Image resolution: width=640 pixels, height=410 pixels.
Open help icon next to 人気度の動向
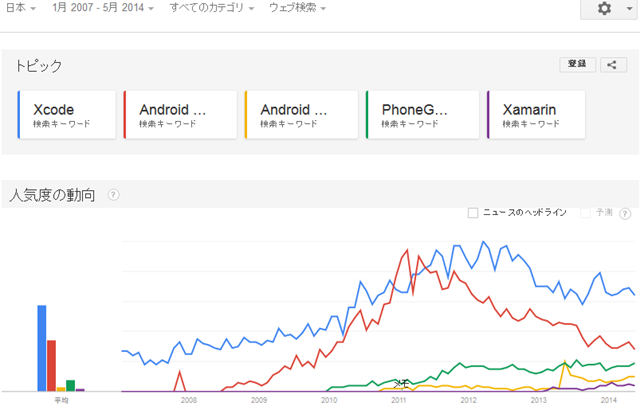coord(113,195)
